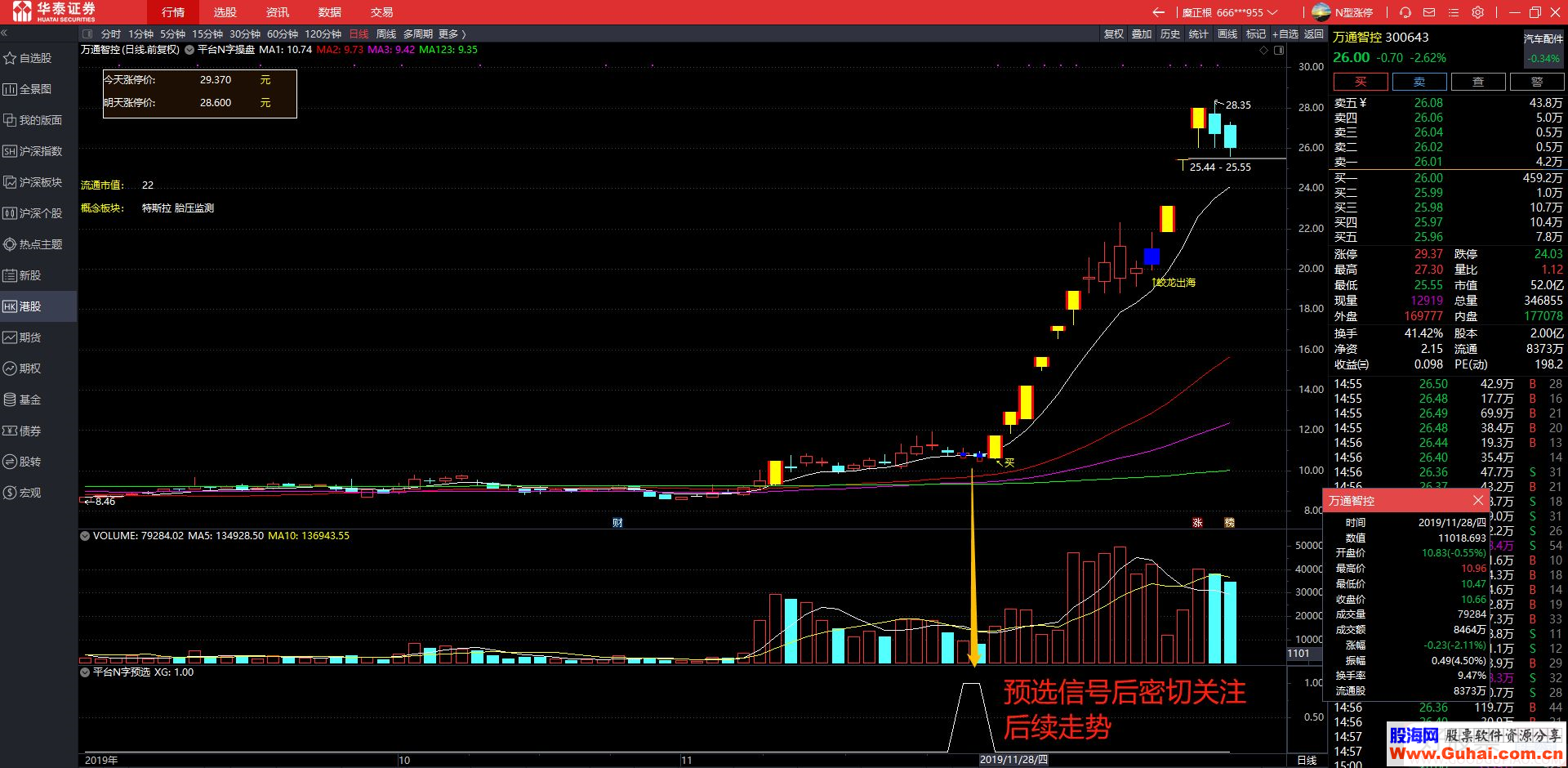
Task: Open 新股 new stocks page
Action: click(23, 275)
